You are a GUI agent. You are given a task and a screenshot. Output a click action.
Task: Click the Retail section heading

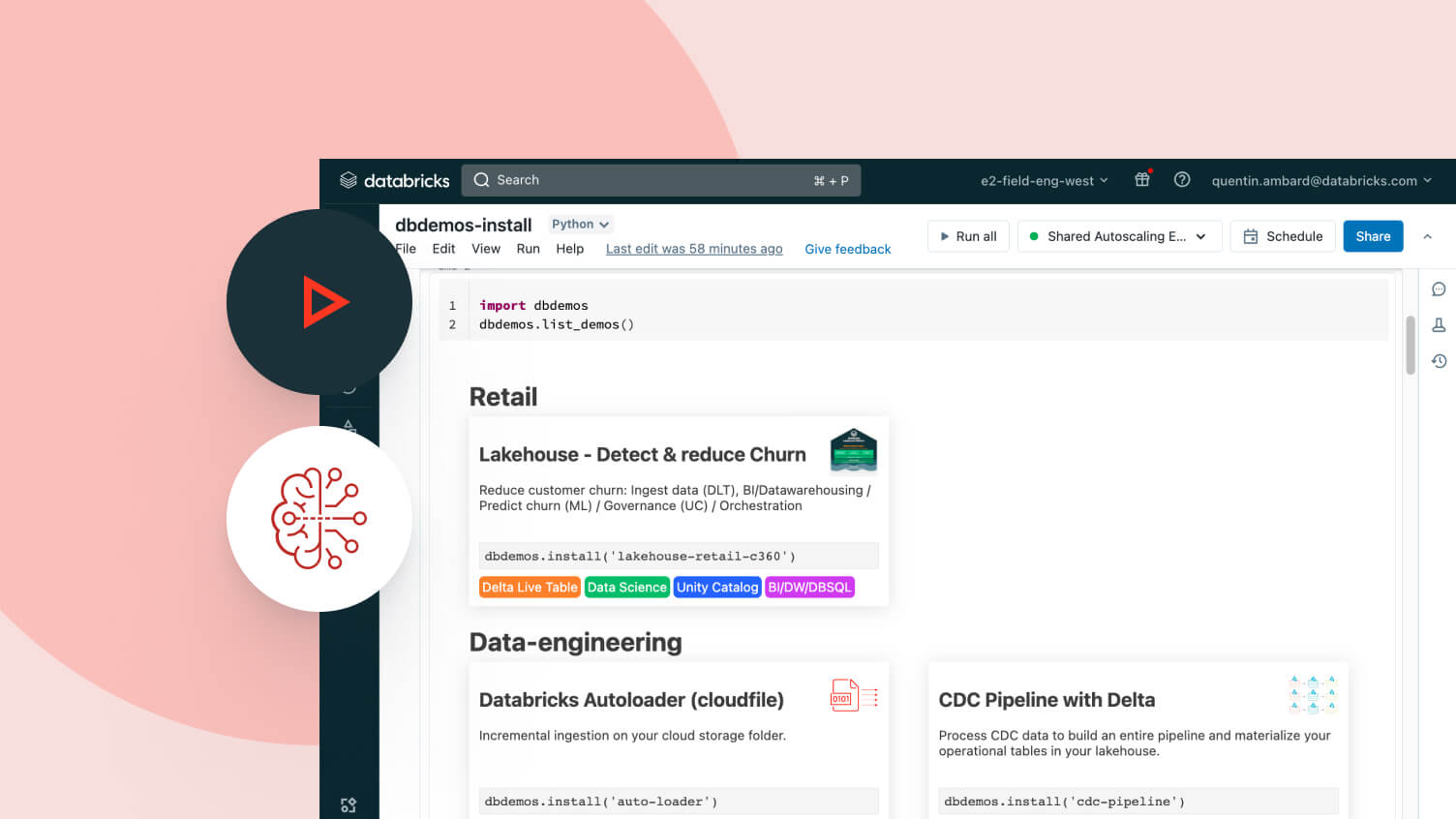click(x=503, y=397)
